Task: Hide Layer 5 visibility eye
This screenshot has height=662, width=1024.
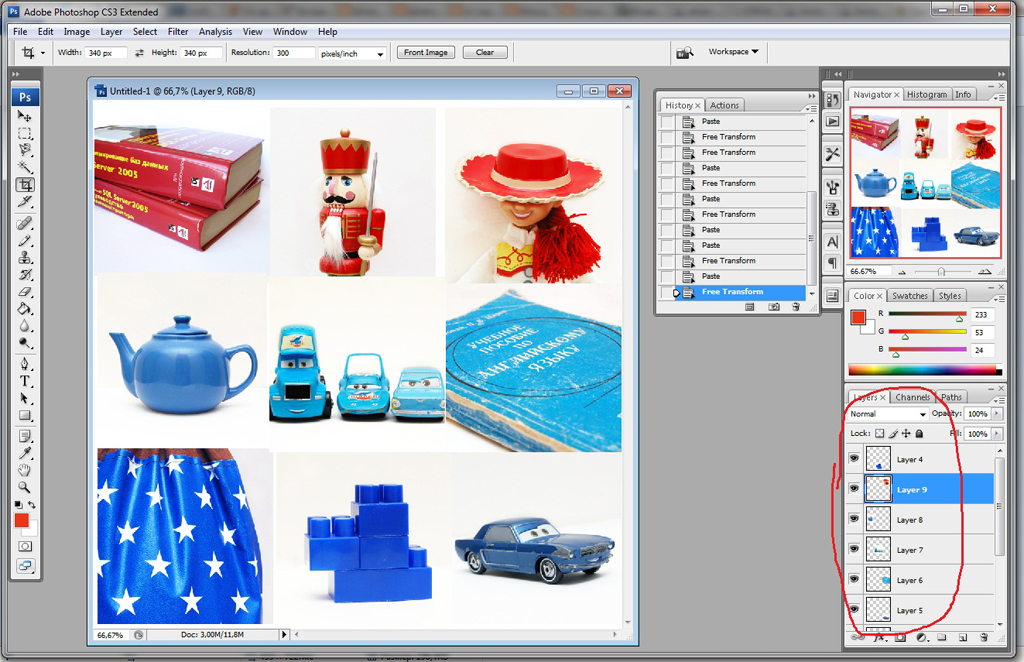Action: 854,609
